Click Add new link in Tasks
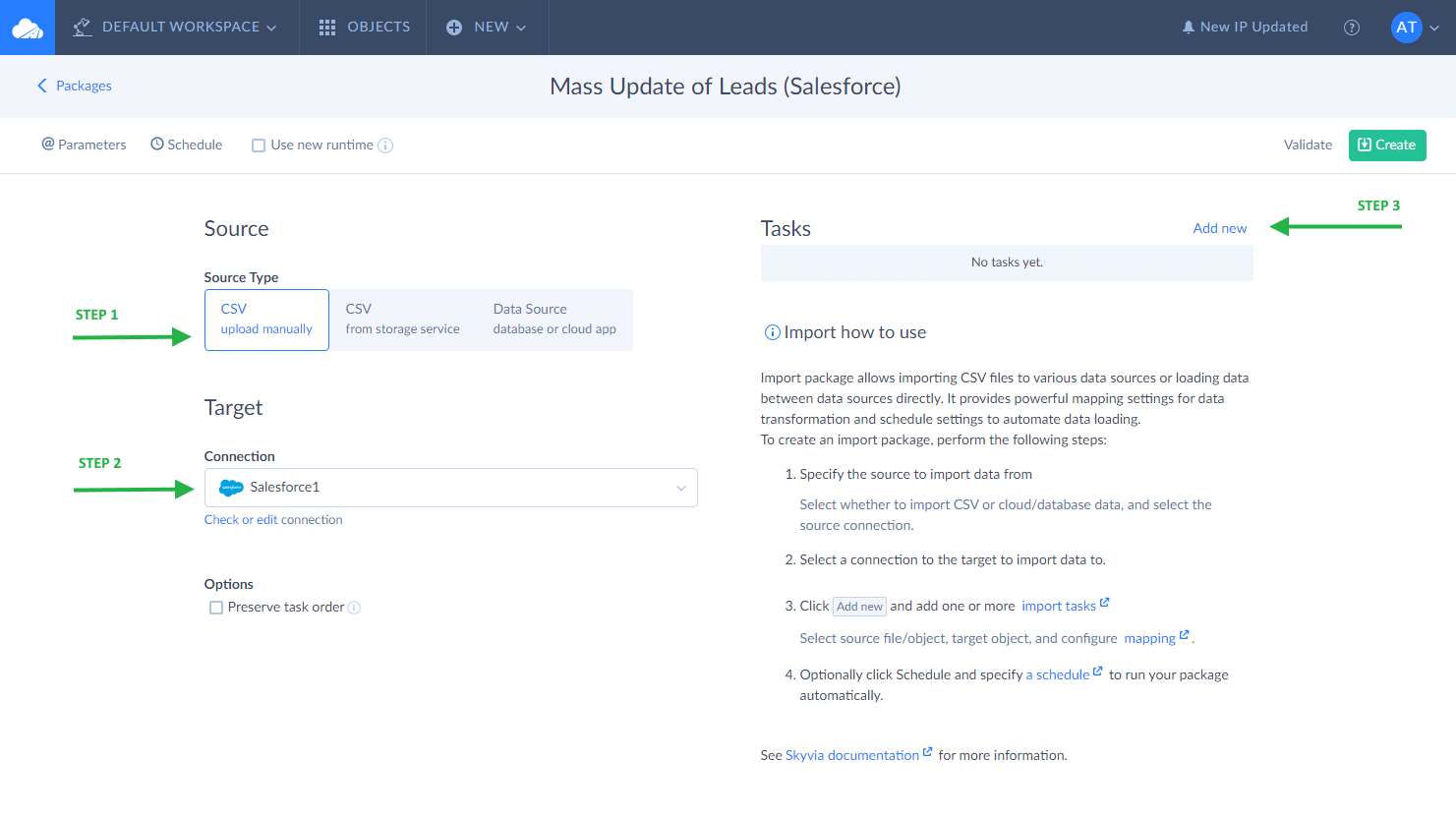Viewport: 1456px width, 819px height. tap(1219, 228)
